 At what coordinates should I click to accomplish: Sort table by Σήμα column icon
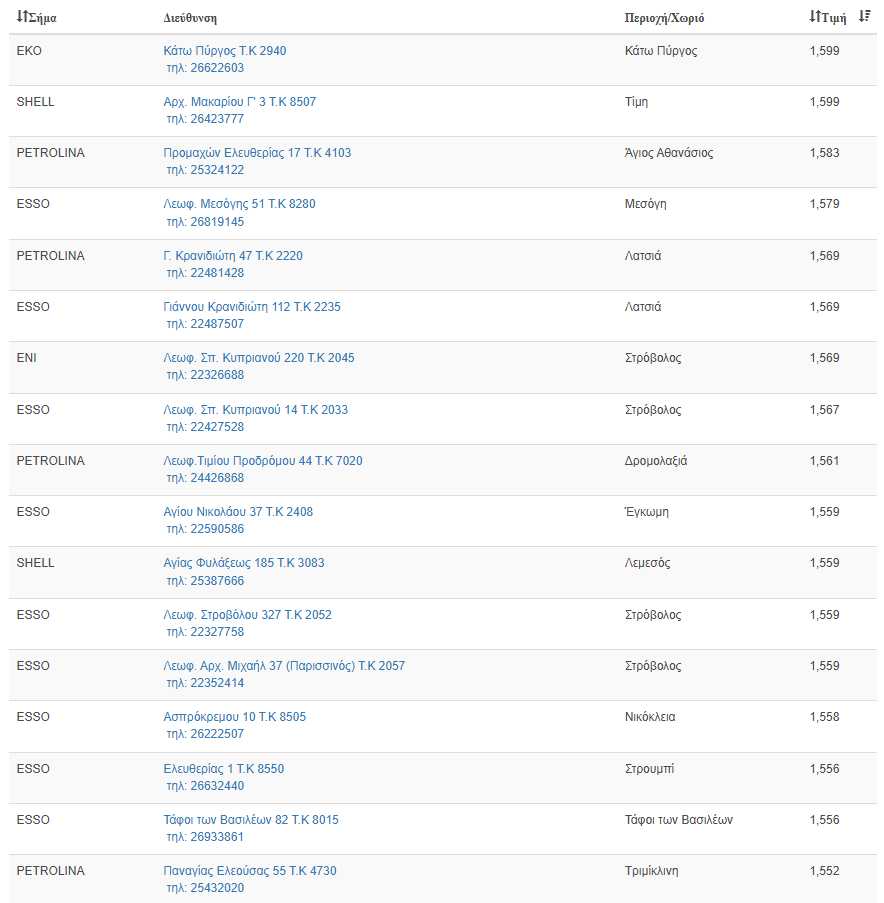22,17
